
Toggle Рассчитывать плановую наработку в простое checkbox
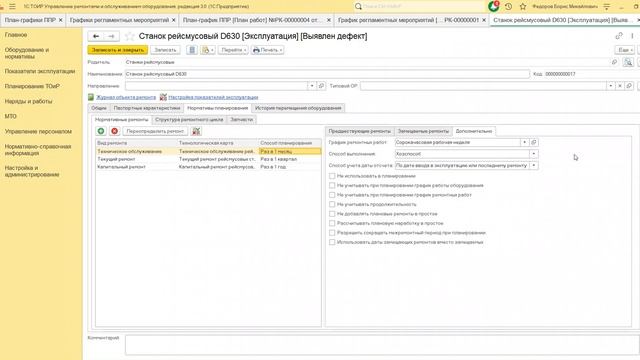(332, 223)
